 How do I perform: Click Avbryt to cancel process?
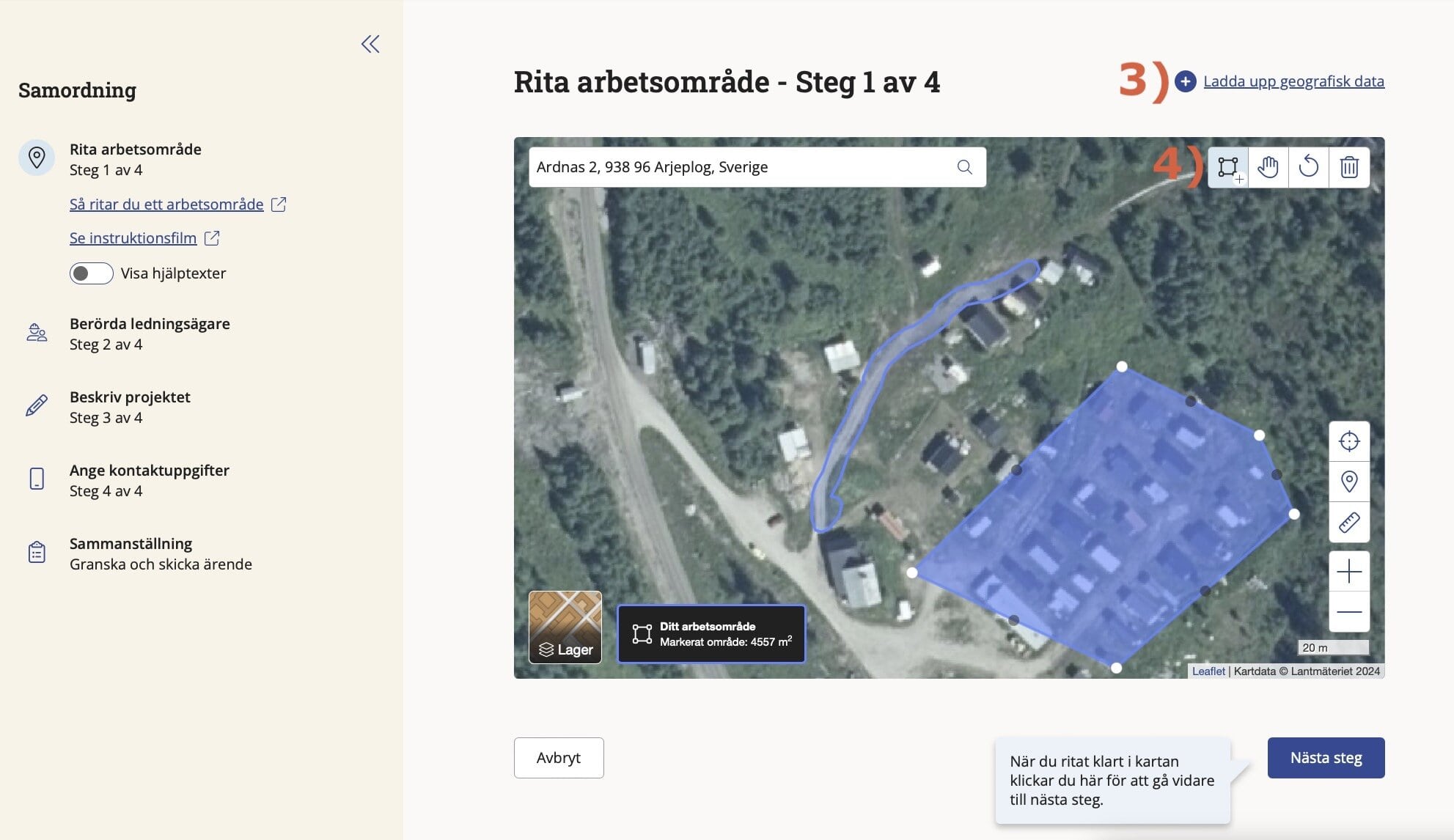click(x=558, y=757)
